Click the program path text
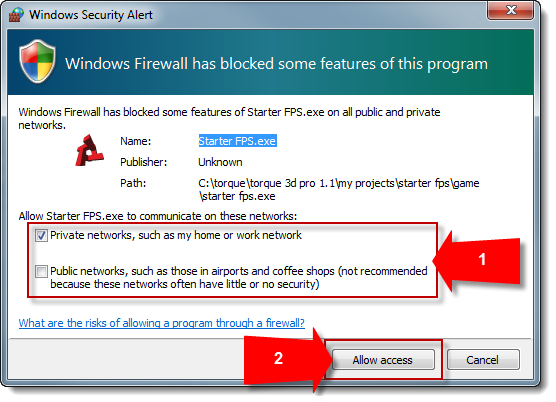The width and height of the screenshot is (556, 402). point(339,190)
